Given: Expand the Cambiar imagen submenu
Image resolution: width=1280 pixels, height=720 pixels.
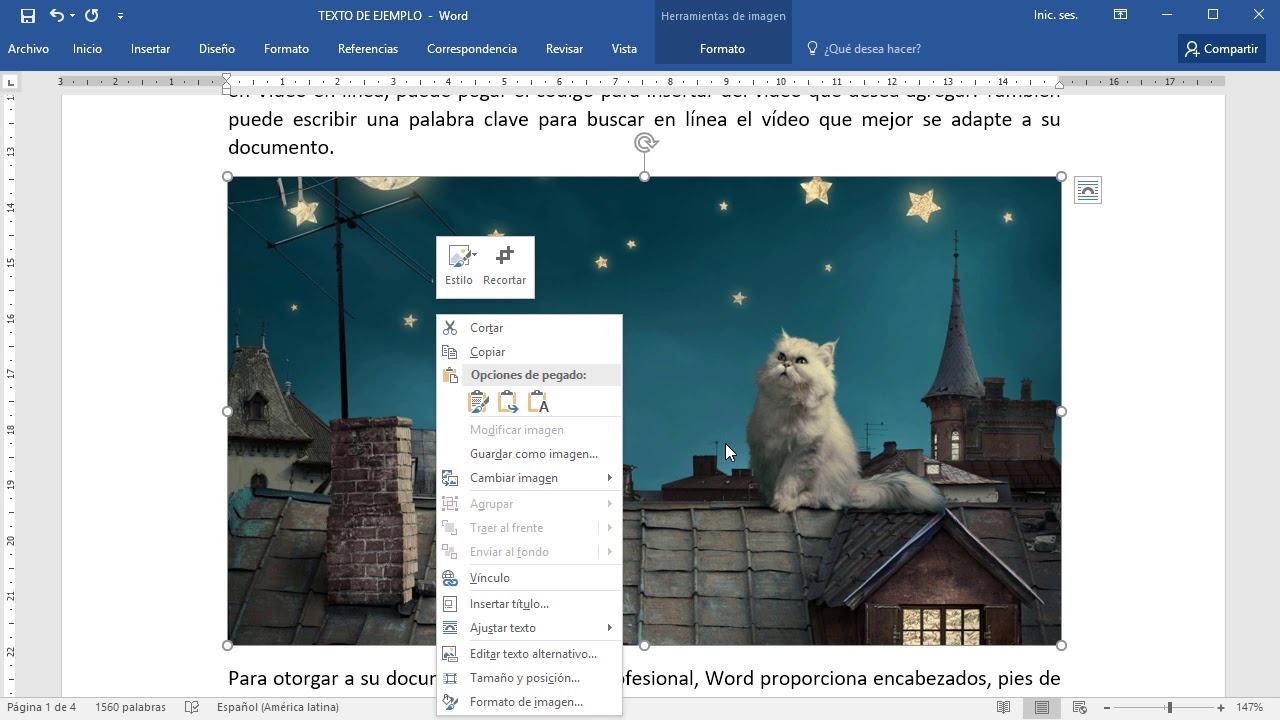Looking at the screenshot, I should 529,478.
